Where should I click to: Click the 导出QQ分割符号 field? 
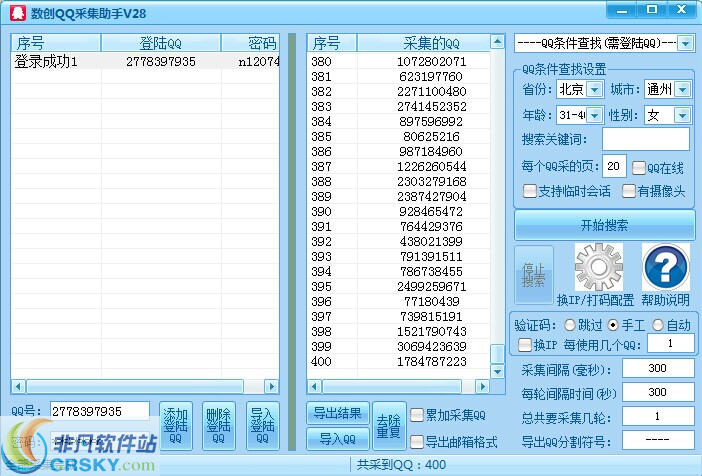point(658,440)
